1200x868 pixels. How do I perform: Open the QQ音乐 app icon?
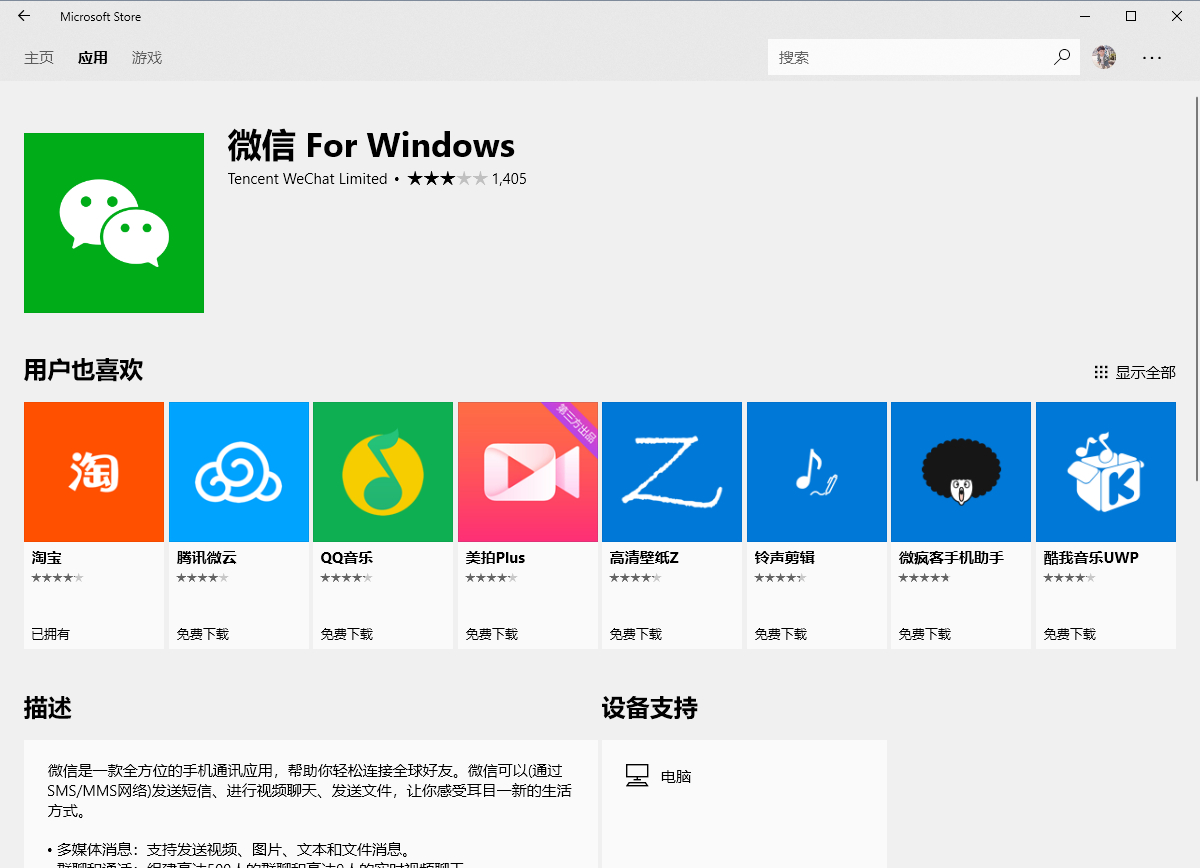[x=383, y=472]
